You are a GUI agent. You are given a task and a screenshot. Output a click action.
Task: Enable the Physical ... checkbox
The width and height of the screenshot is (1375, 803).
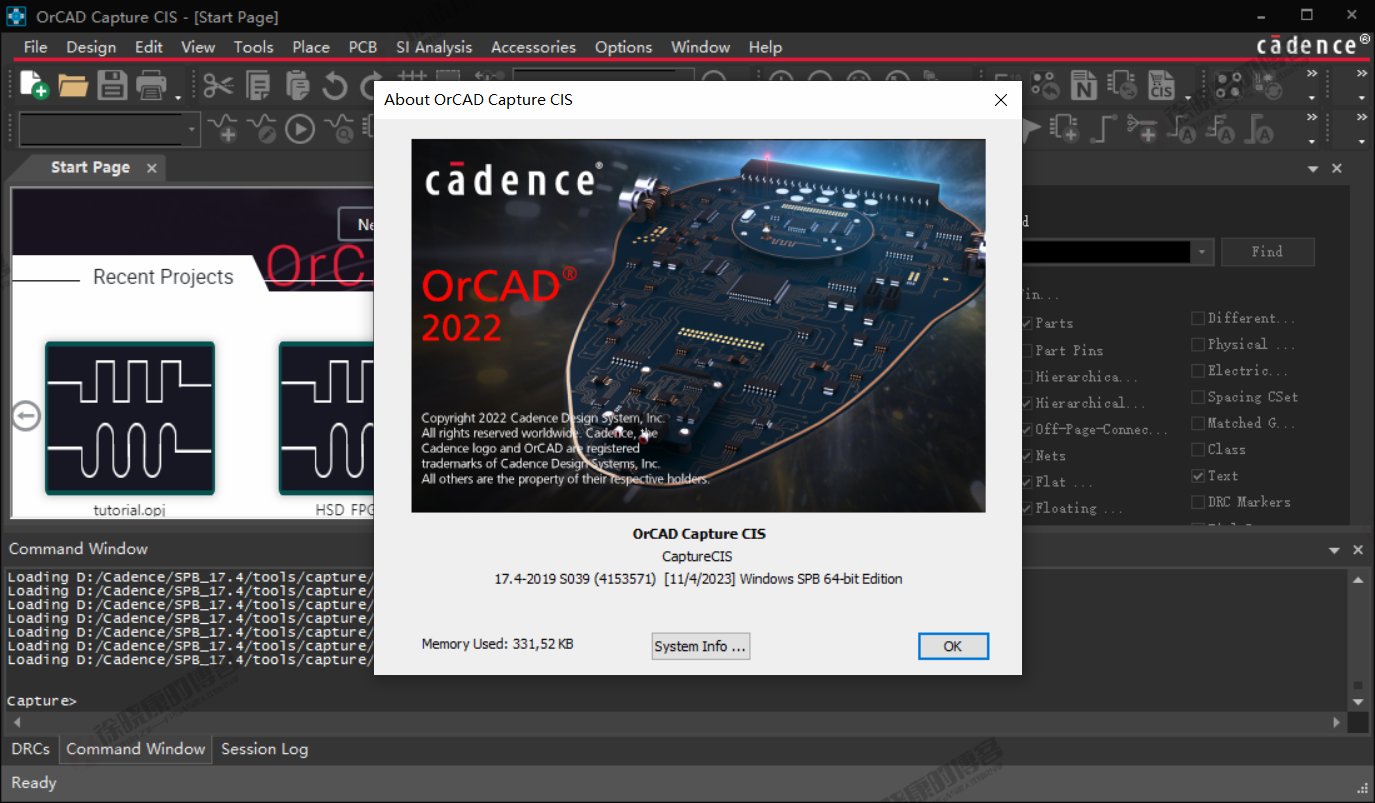point(1198,345)
